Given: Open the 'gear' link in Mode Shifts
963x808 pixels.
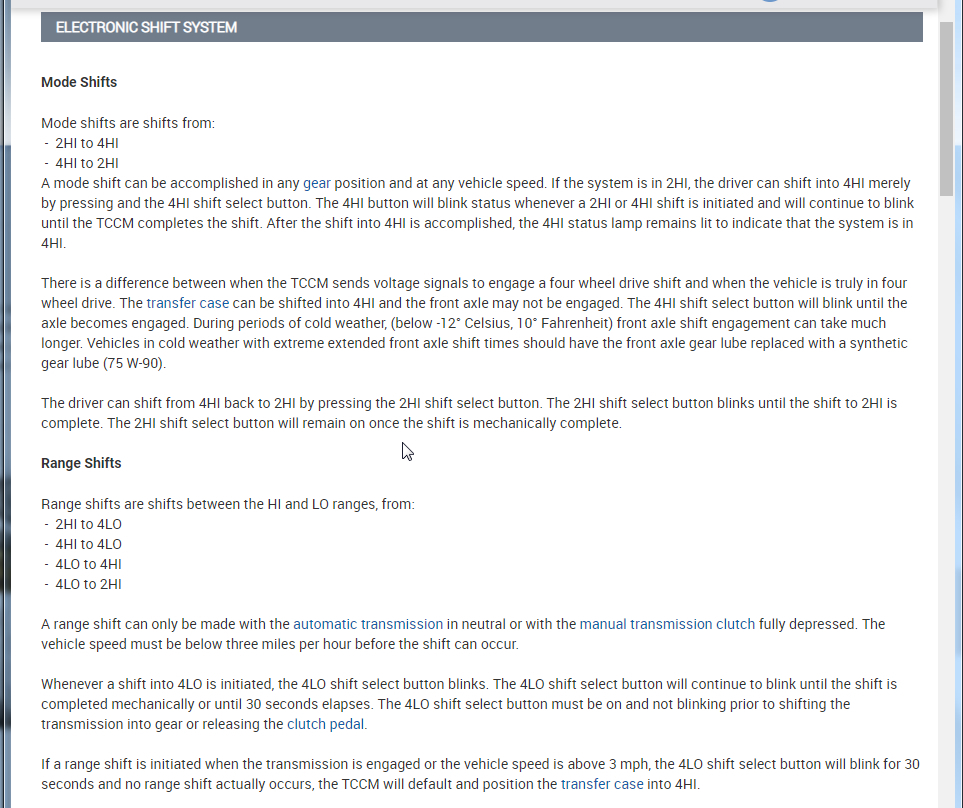Looking at the screenshot, I should click(317, 183).
